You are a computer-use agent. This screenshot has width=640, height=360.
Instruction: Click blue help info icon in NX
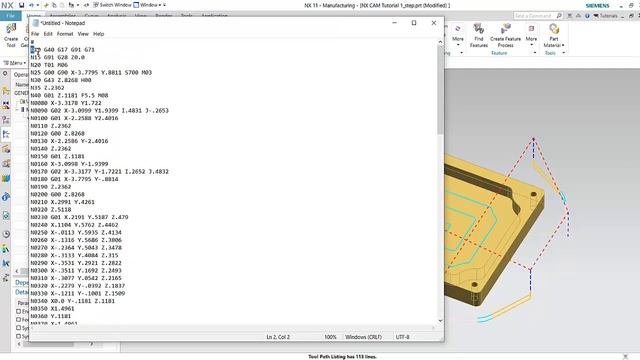point(587,16)
